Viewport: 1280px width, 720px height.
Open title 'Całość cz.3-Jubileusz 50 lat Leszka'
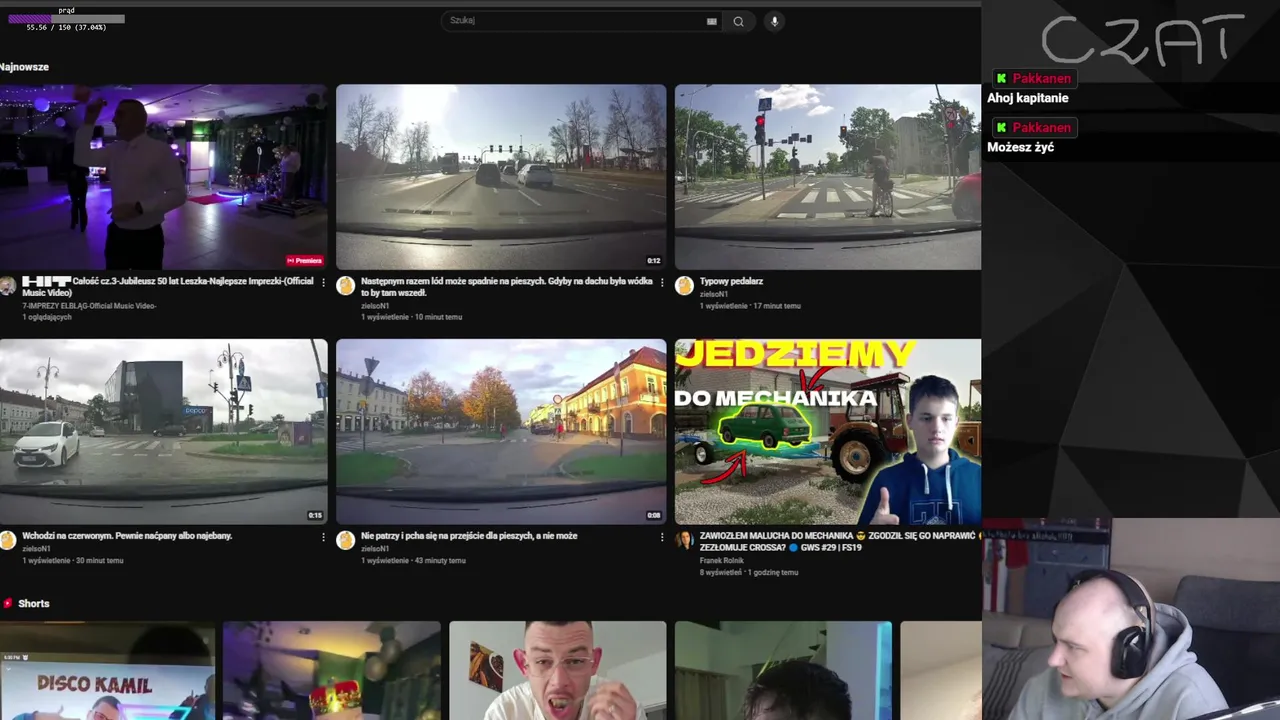click(167, 287)
